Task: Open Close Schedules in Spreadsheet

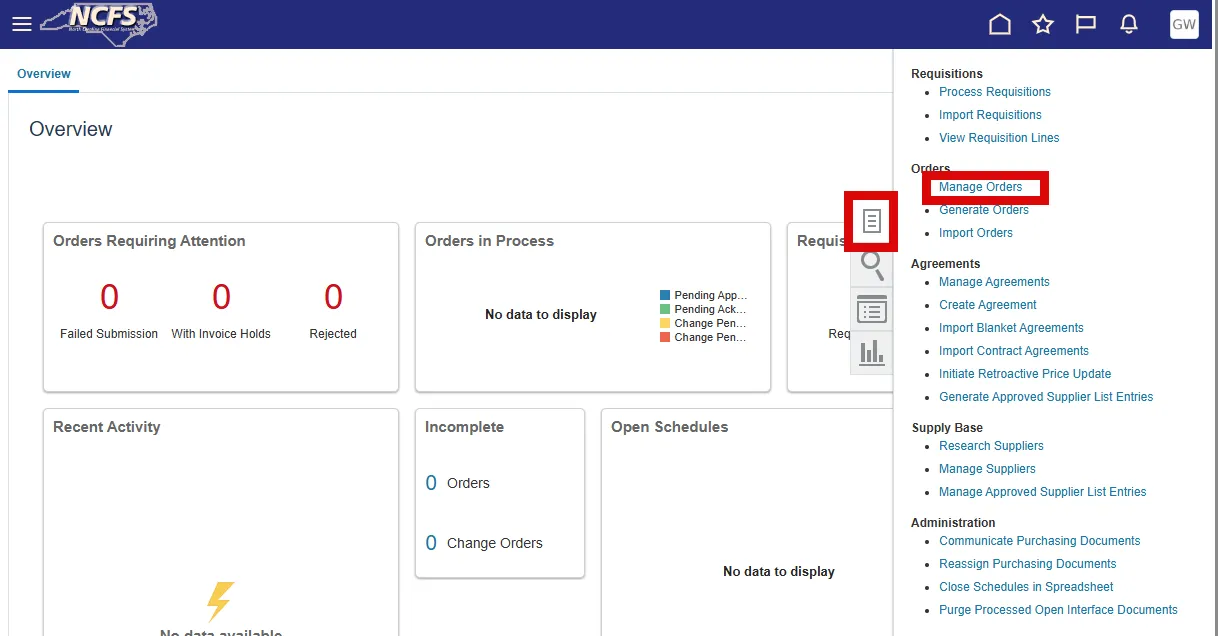Action: pos(1026,587)
